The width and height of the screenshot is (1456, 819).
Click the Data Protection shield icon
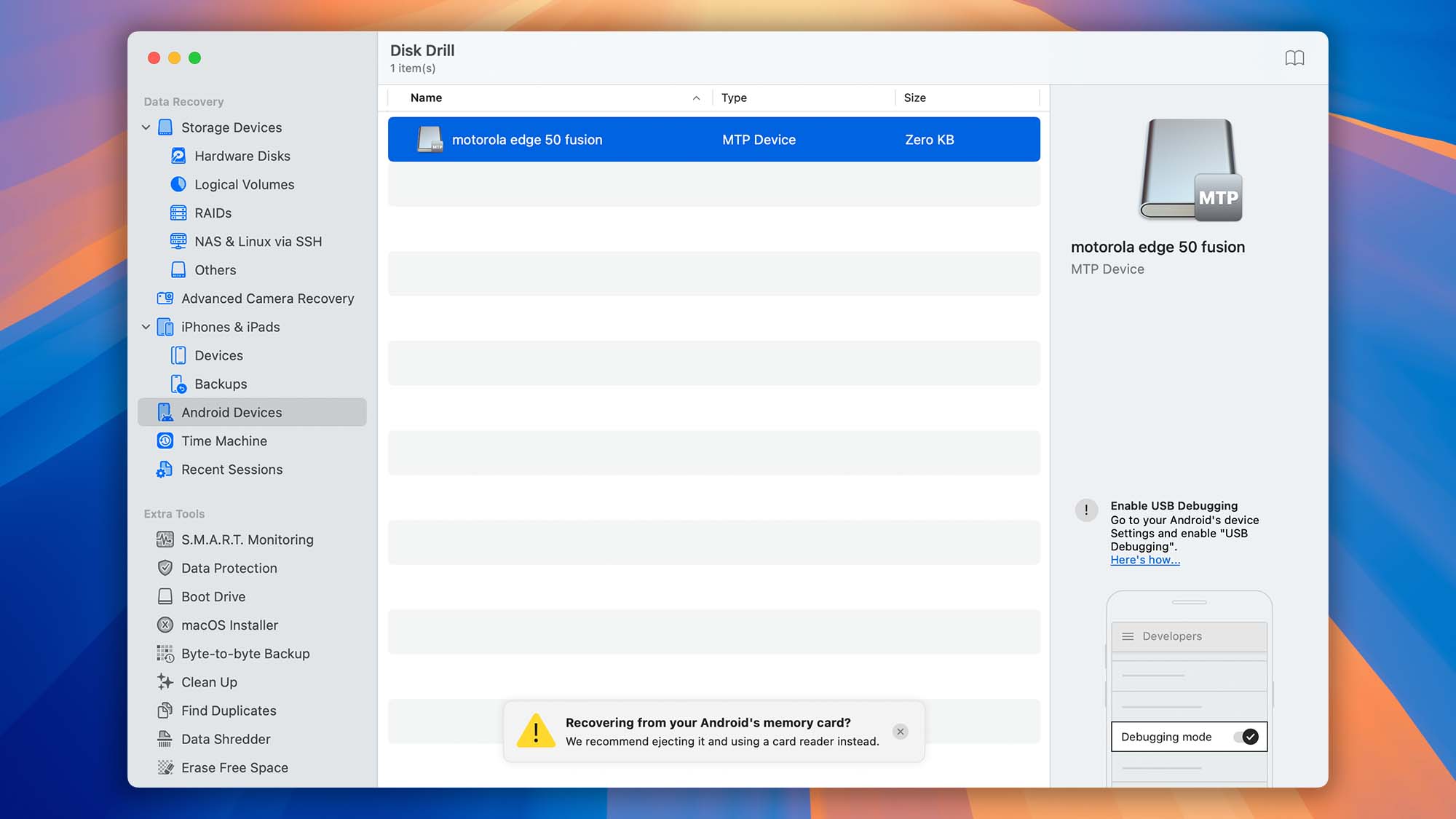[165, 568]
